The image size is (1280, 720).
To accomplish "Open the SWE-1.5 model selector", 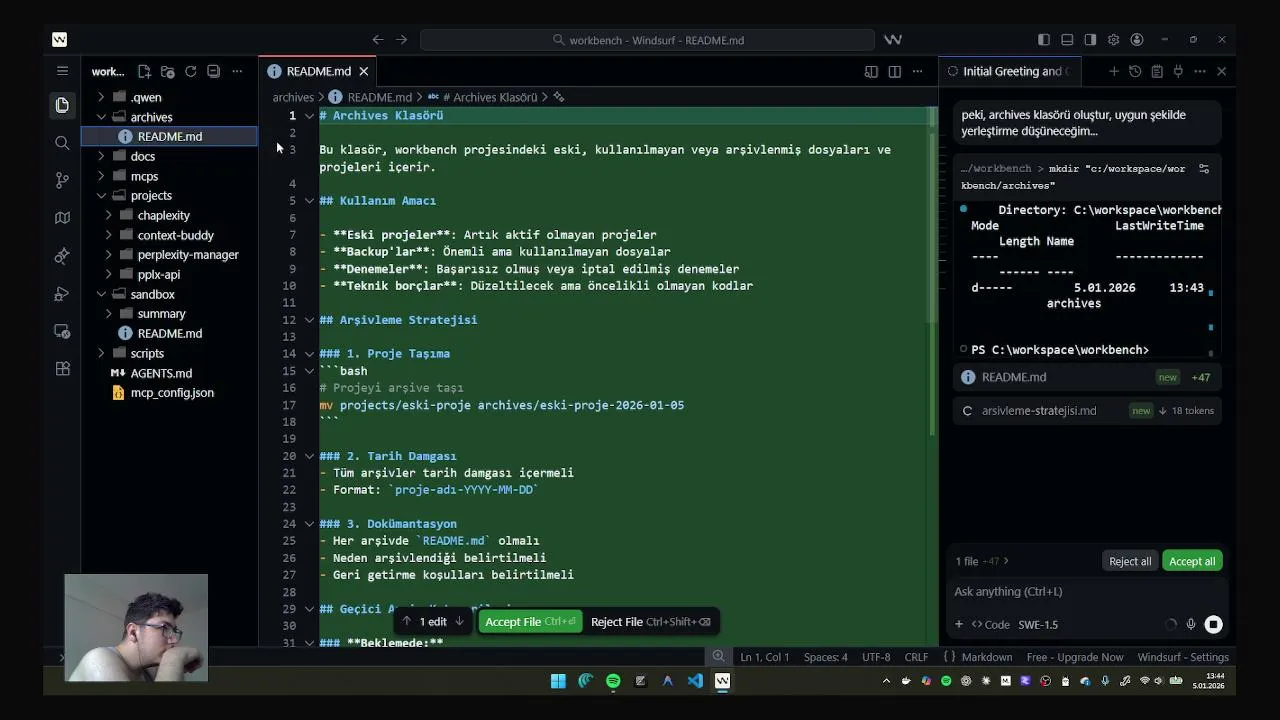I will click(x=1038, y=624).
